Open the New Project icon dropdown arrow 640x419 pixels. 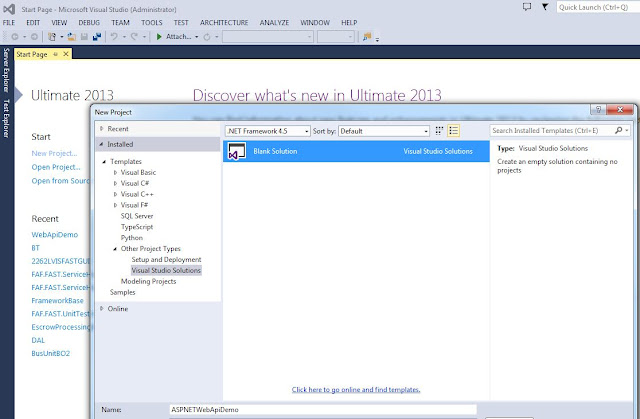(62, 37)
